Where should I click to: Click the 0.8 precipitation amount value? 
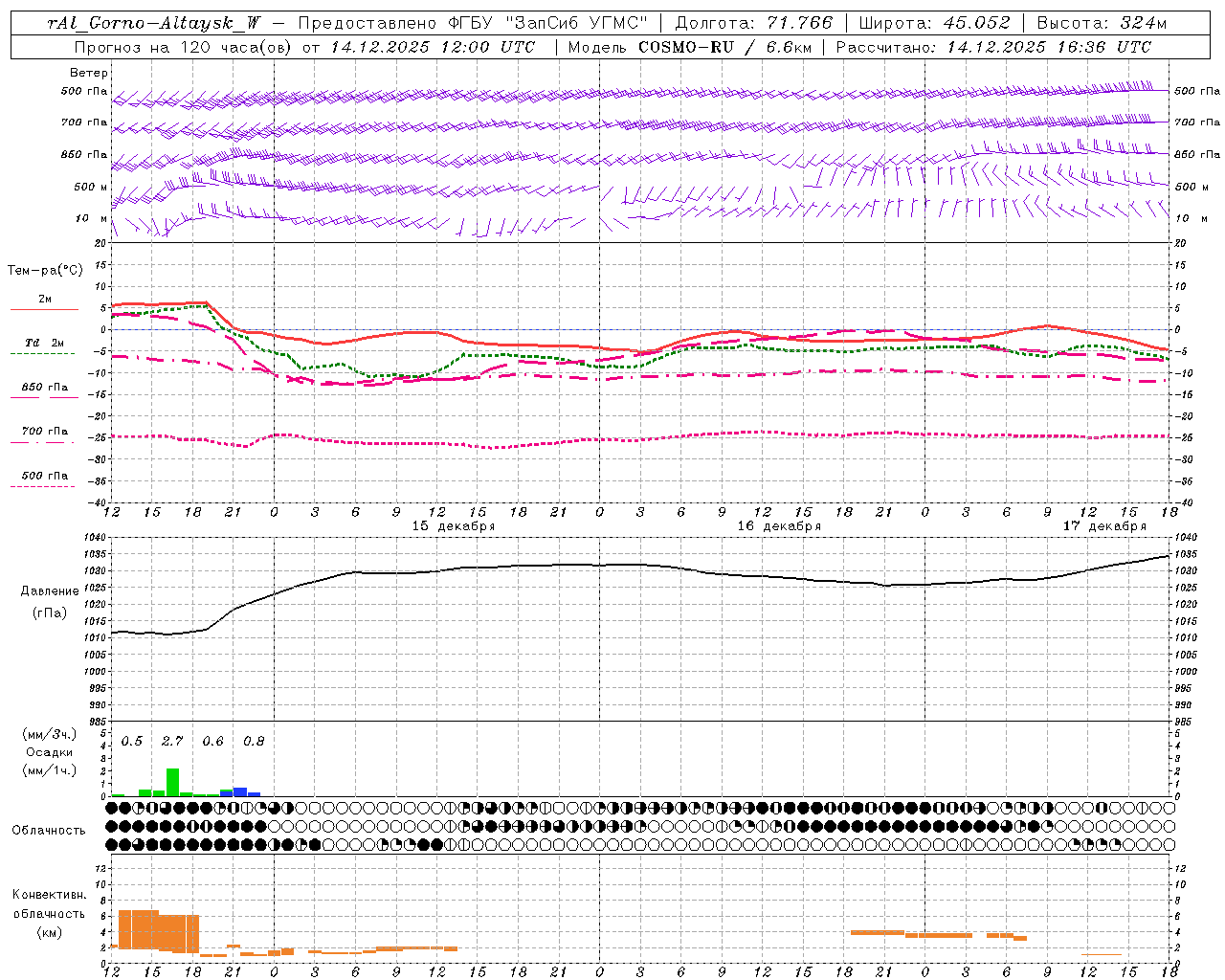254,741
